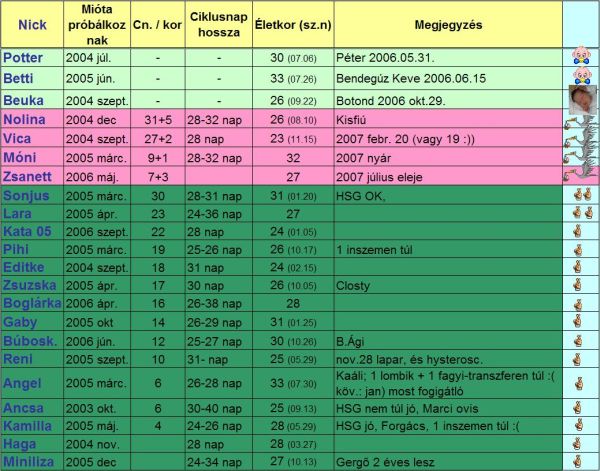Click the Nick column header
The height and width of the screenshot is (471, 600).
tap(32, 23)
